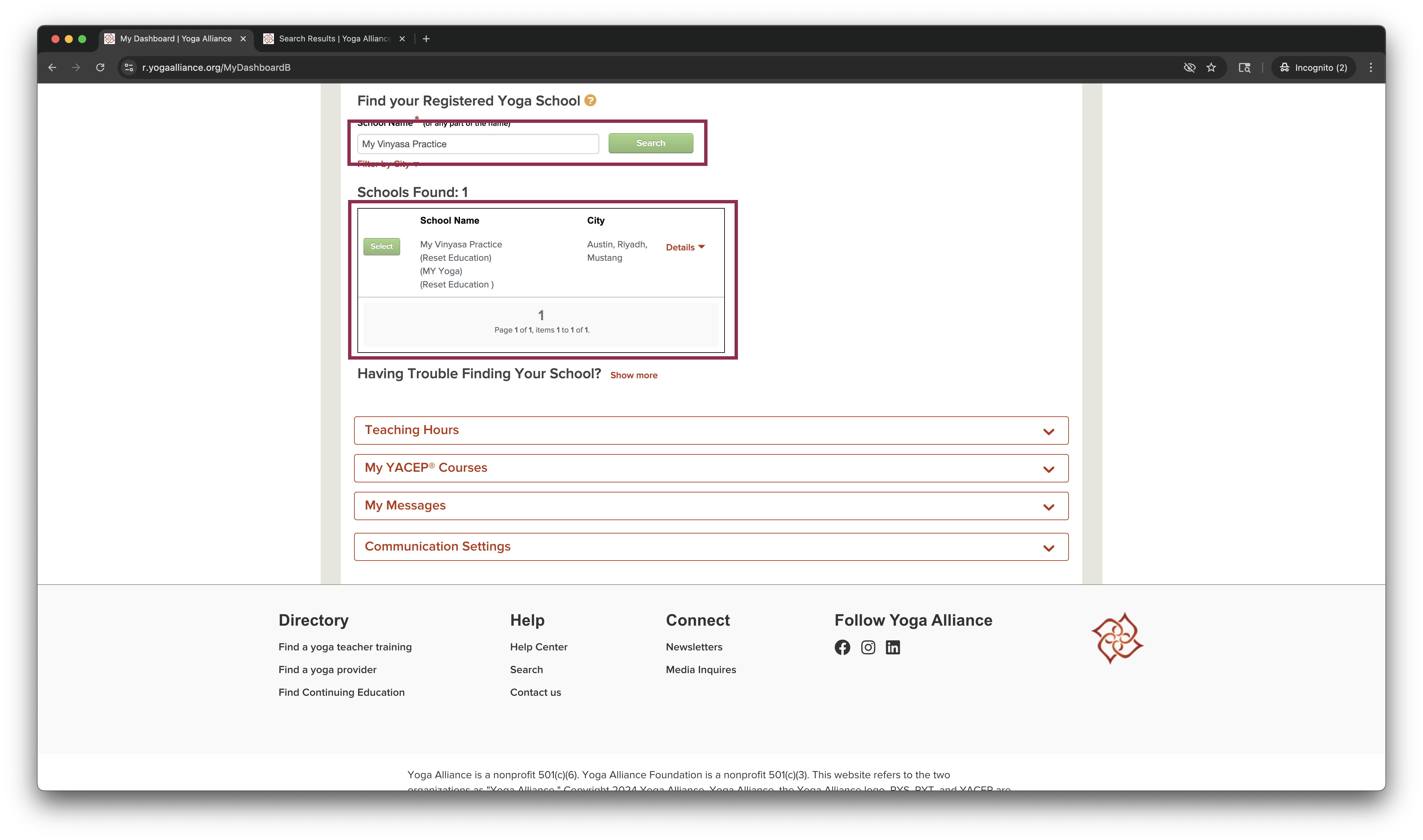
Task: Open footer Search link
Action: [x=526, y=670]
